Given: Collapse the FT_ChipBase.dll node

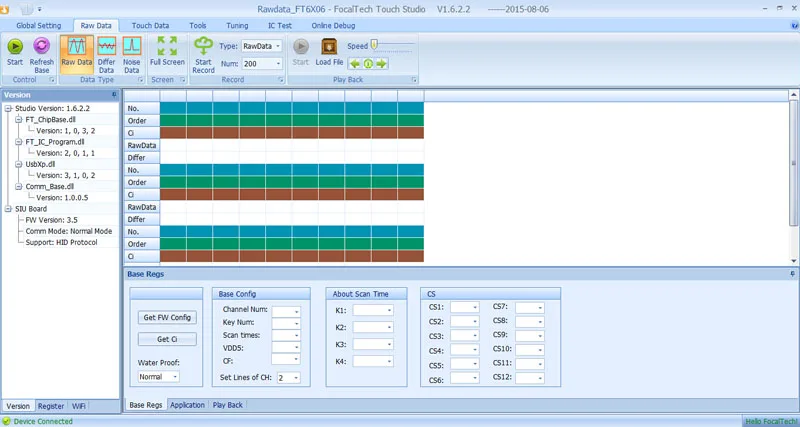Looking at the screenshot, I should coord(18,119).
